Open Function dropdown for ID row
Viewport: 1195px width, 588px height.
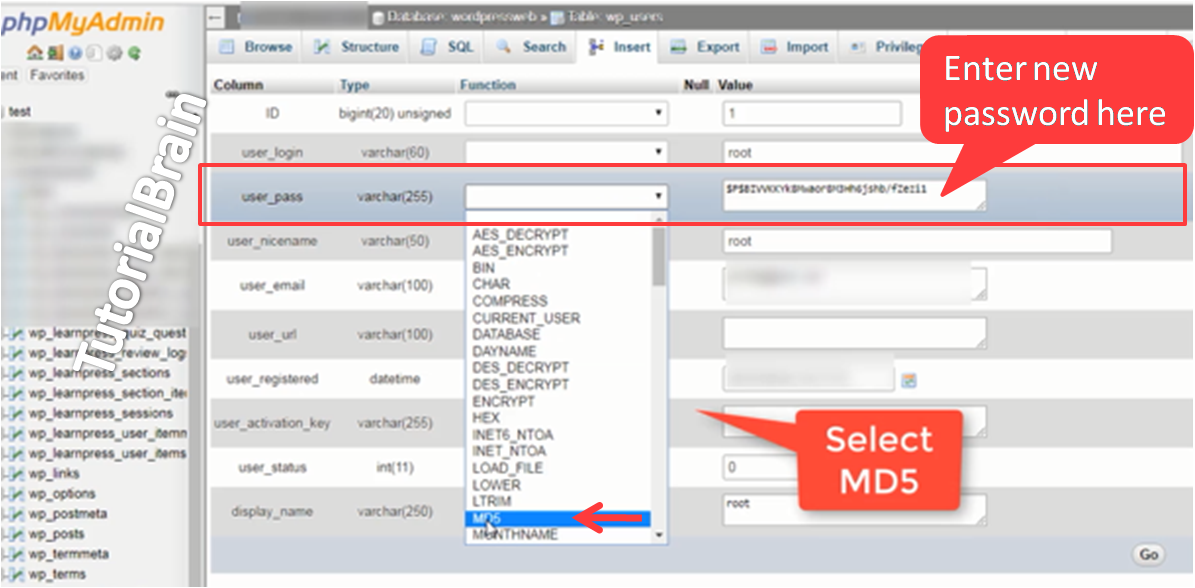(x=566, y=114)
